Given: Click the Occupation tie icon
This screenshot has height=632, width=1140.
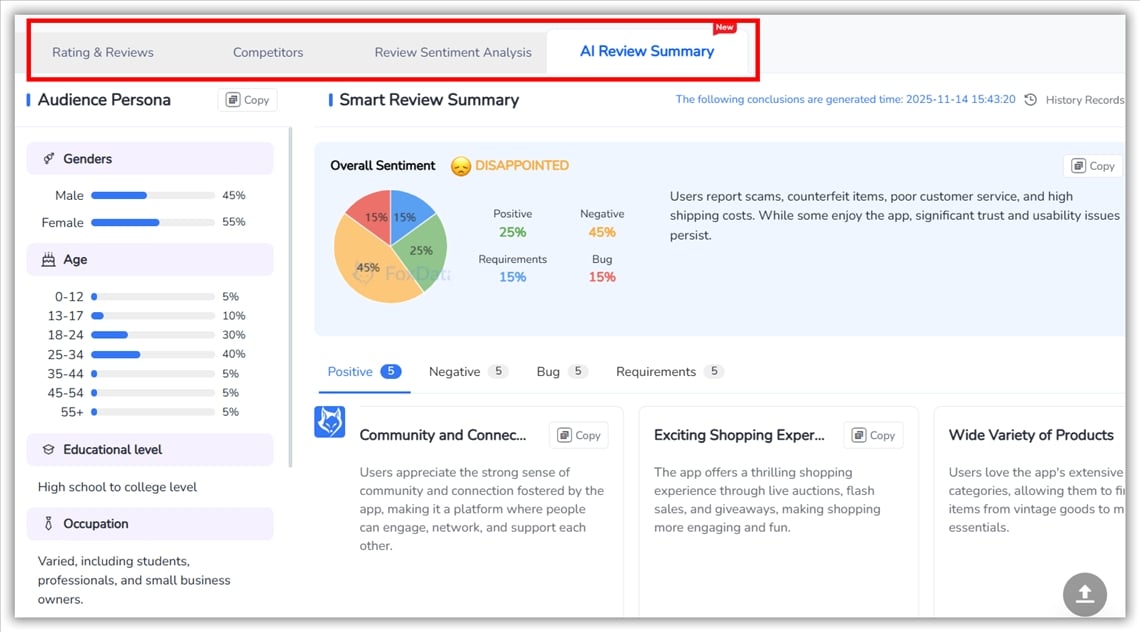Looking at the screenshot, I should (48, 524).
